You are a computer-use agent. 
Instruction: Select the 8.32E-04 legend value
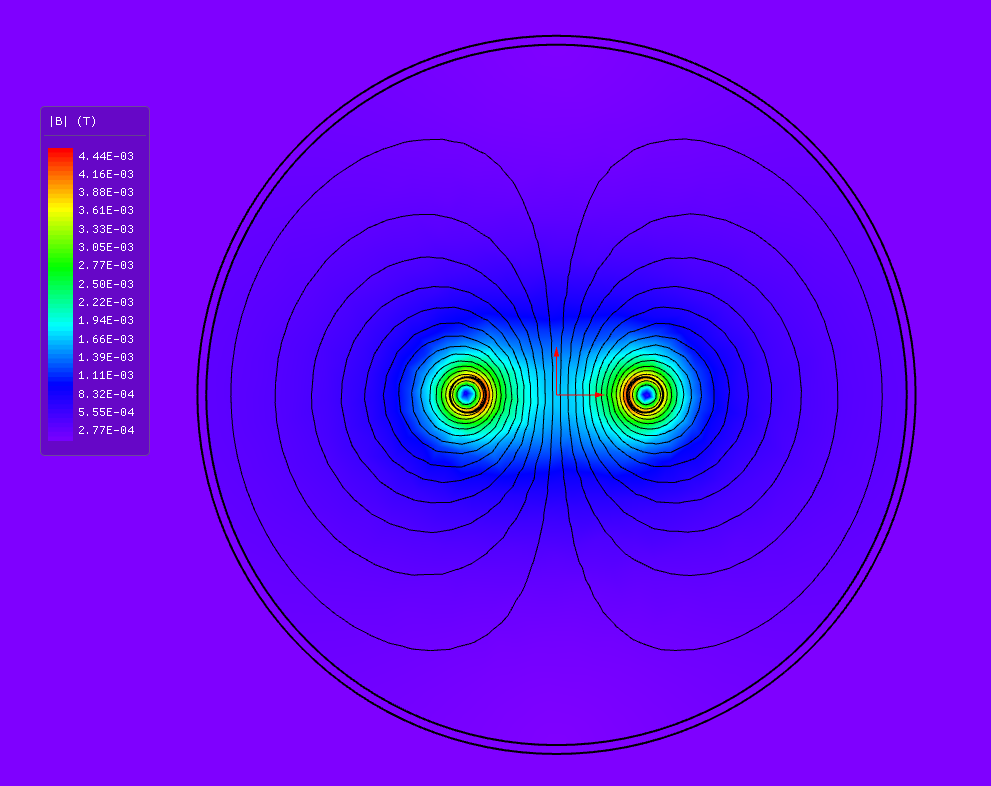(106, 394)
